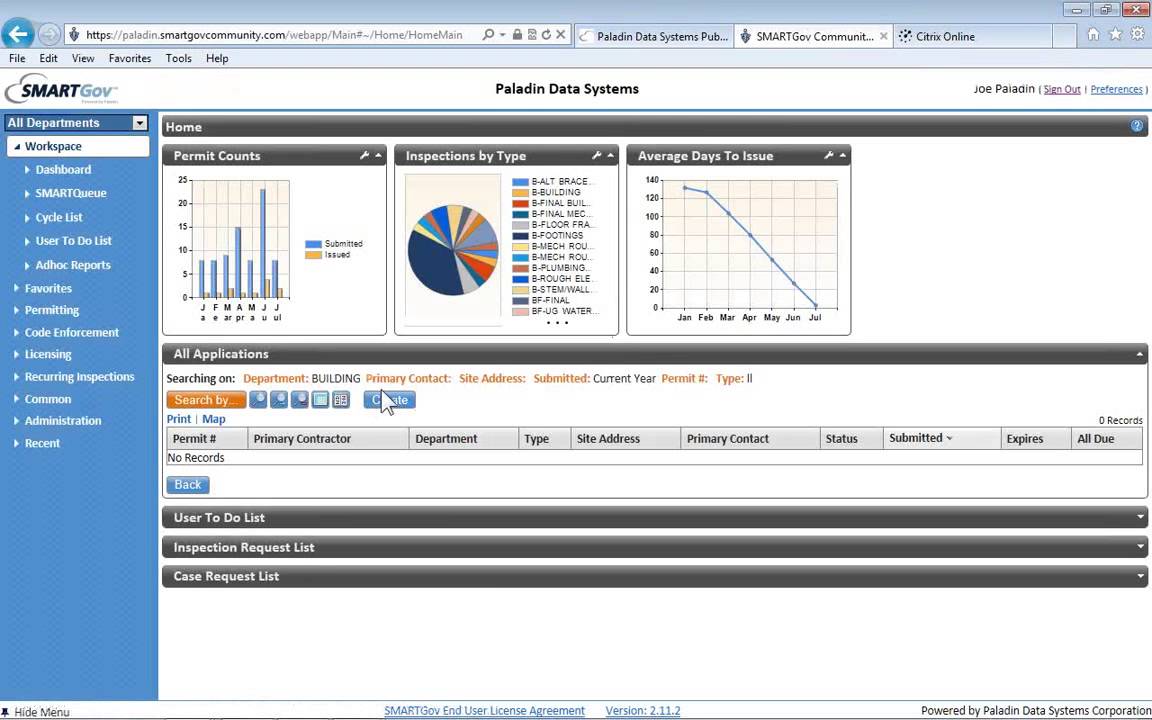Click the Issued legend color swatch
The height and width of the screenshot is (720, 1152).
pyautogui.click(x=314, y=255)
